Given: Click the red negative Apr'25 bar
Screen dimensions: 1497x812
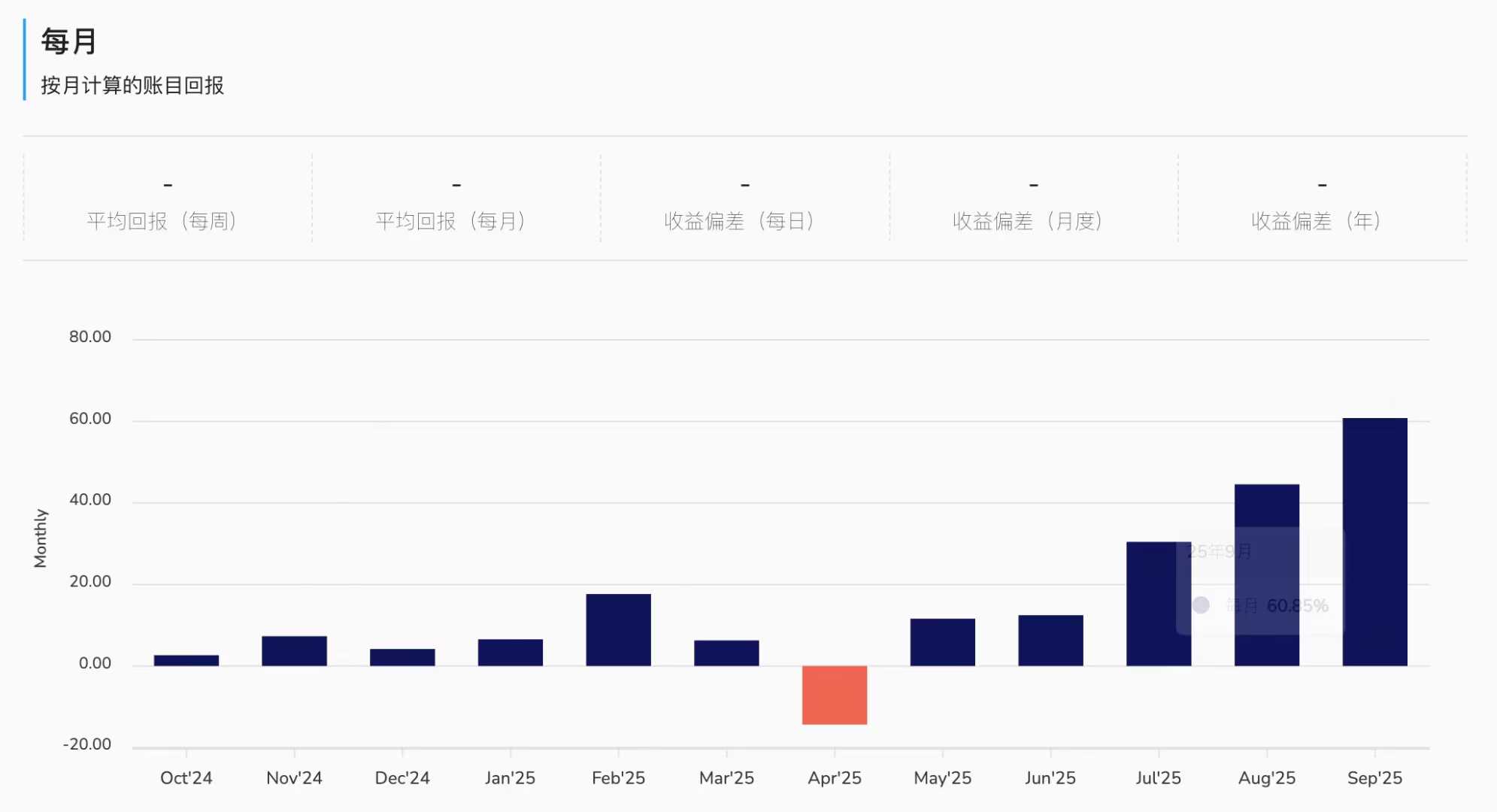Looking at the screenshot, I should pos(834,695).
